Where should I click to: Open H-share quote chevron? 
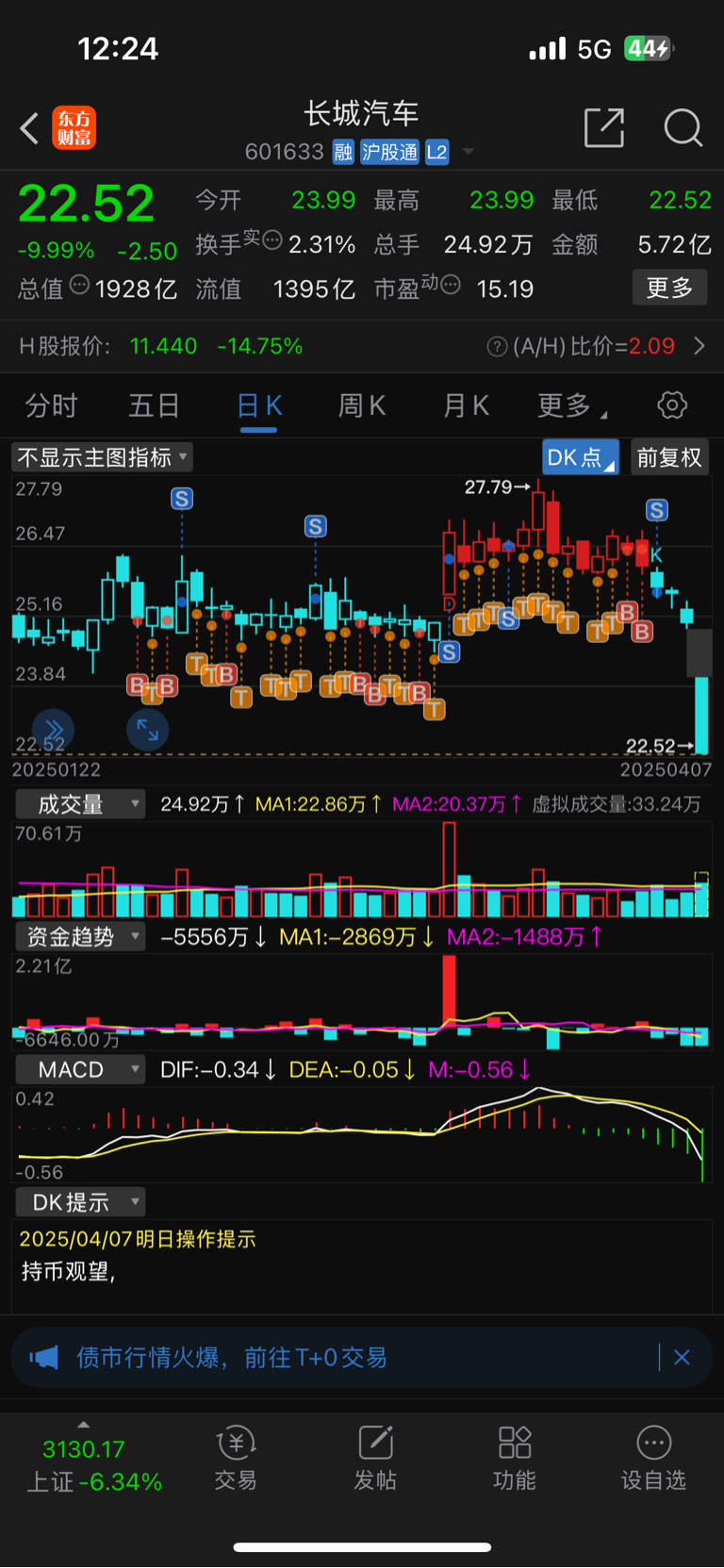coord(699,346)
